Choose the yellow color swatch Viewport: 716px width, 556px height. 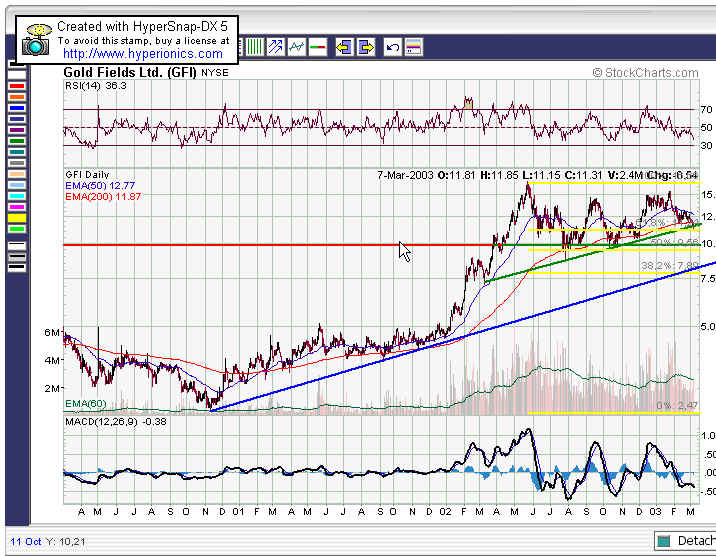[x=17, y=218]
